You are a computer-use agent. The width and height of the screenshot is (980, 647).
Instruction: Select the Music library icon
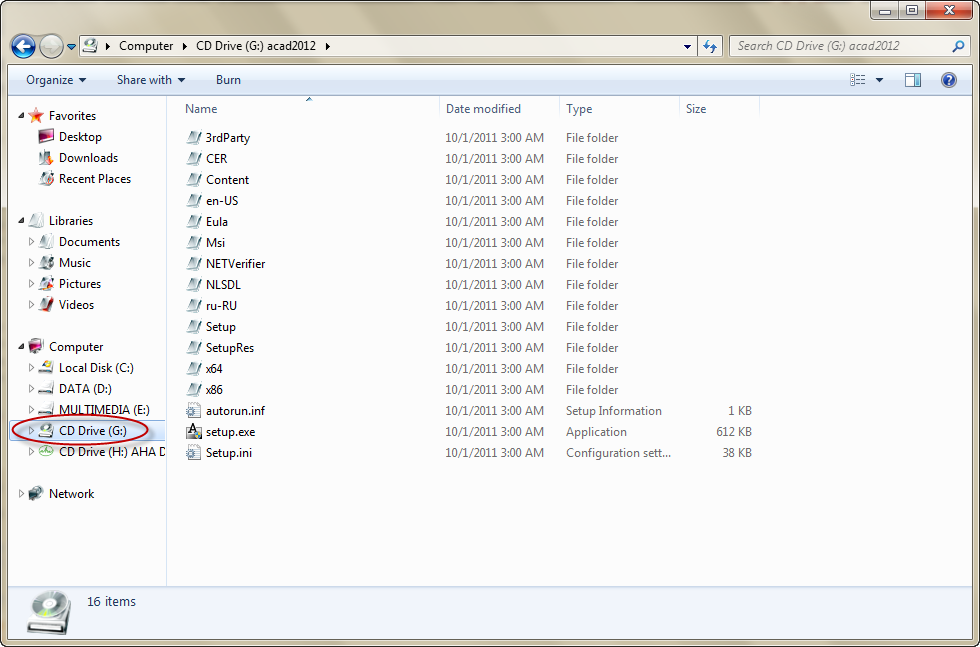click(46, 263)
